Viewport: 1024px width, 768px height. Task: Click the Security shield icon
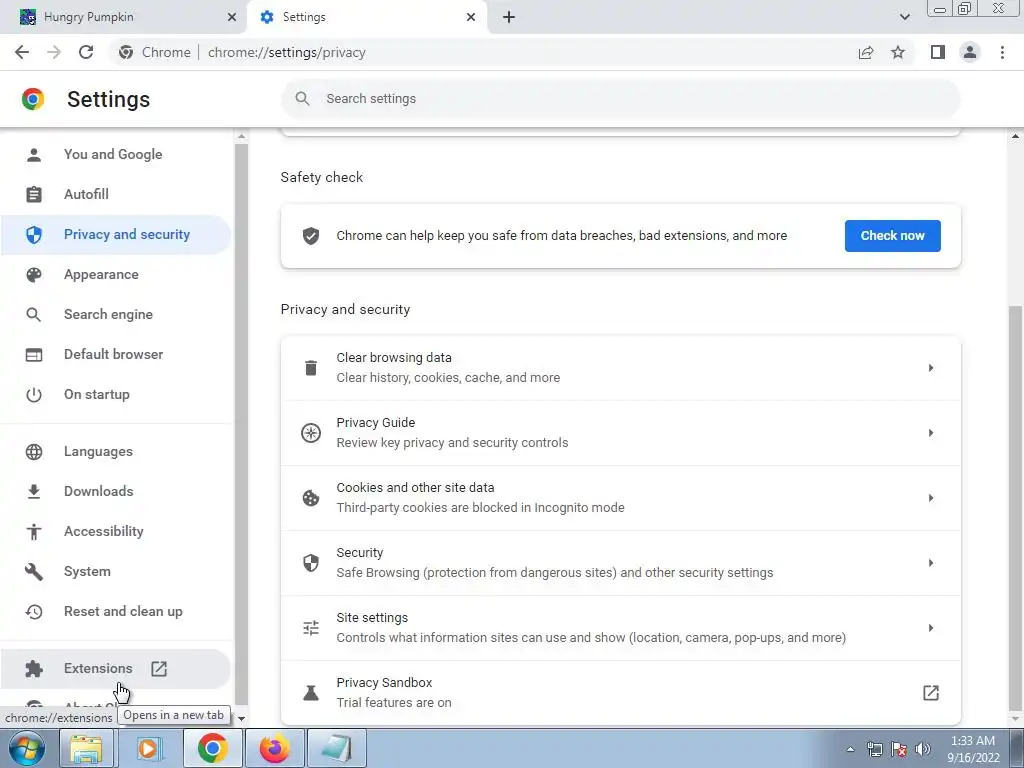[311, 563]
